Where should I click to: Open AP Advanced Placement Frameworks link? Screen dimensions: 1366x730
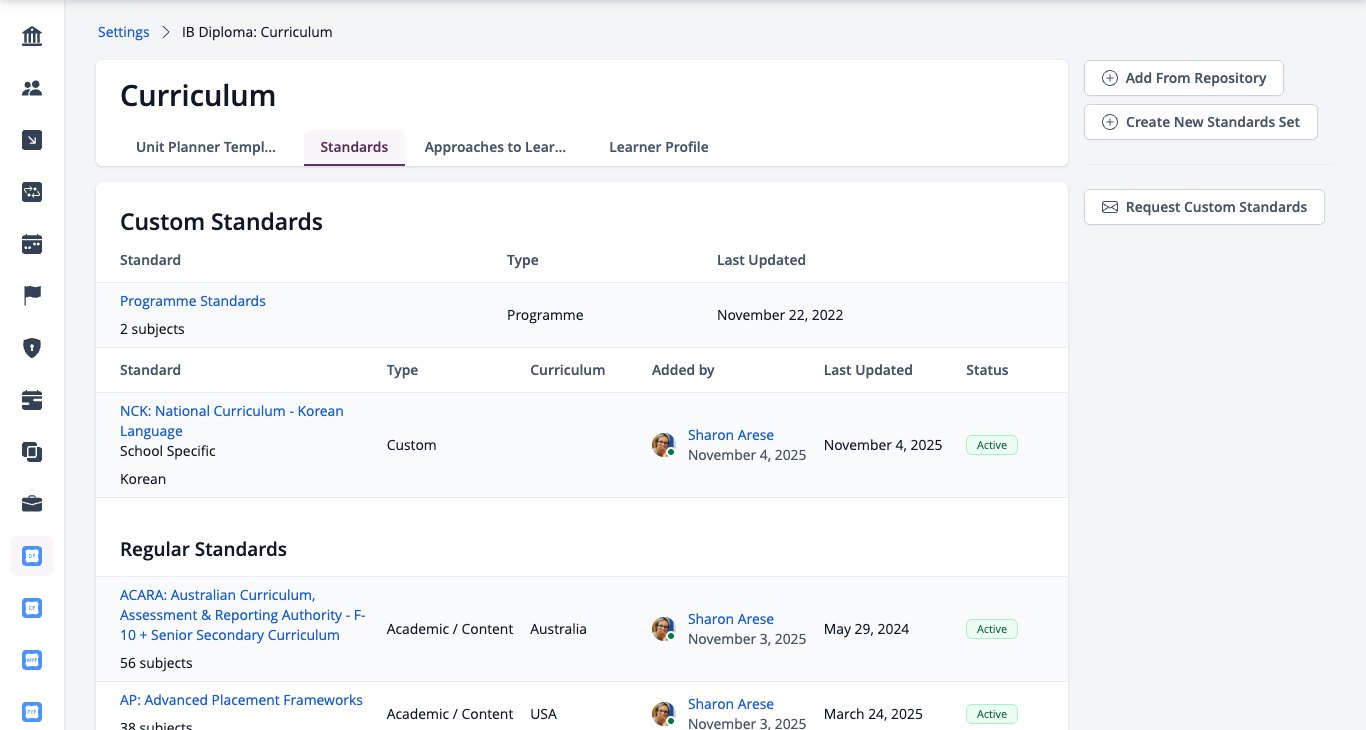coord(241,700)
